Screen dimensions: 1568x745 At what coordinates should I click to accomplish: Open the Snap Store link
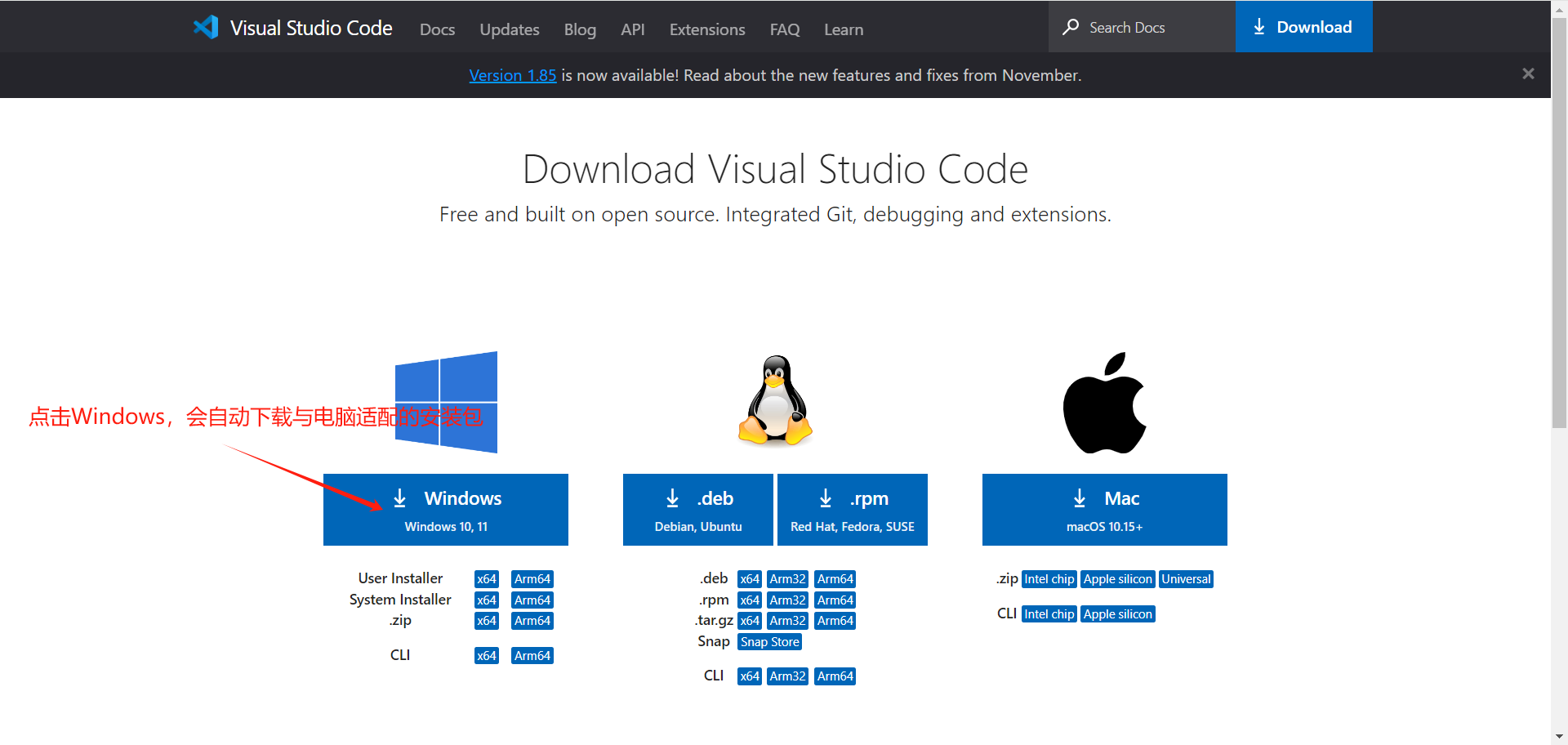tap(770, 642)
